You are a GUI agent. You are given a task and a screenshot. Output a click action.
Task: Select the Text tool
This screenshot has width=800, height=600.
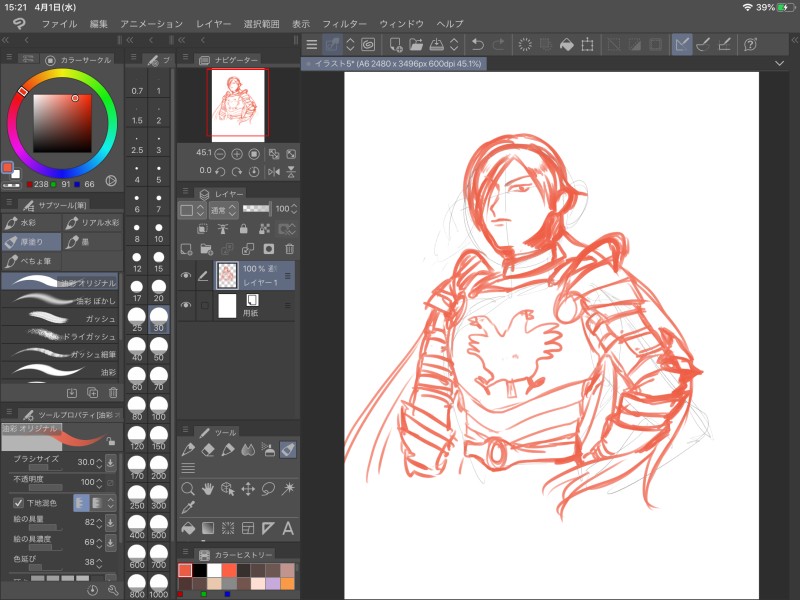coord(288,528)
